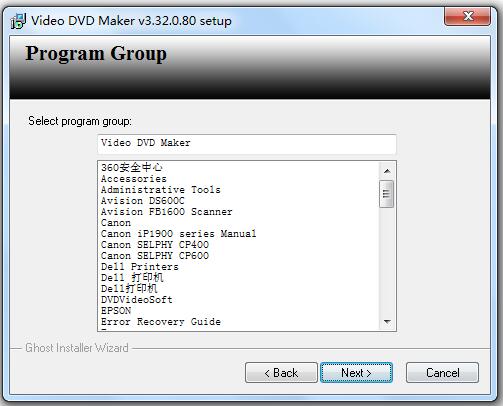The image size is (503, 406).
Task: Select the 360安全中心 group
Action: [132, 167]
